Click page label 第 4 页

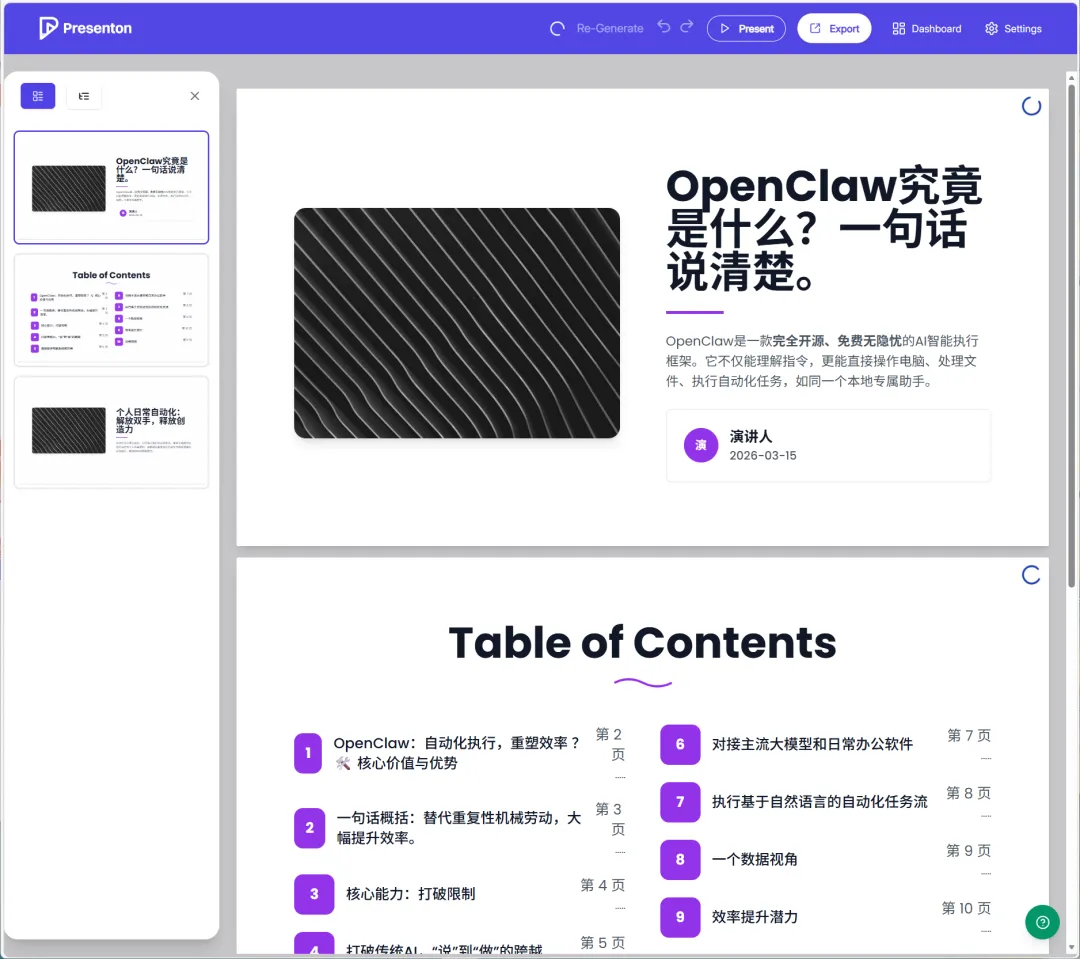coord(603,885)
